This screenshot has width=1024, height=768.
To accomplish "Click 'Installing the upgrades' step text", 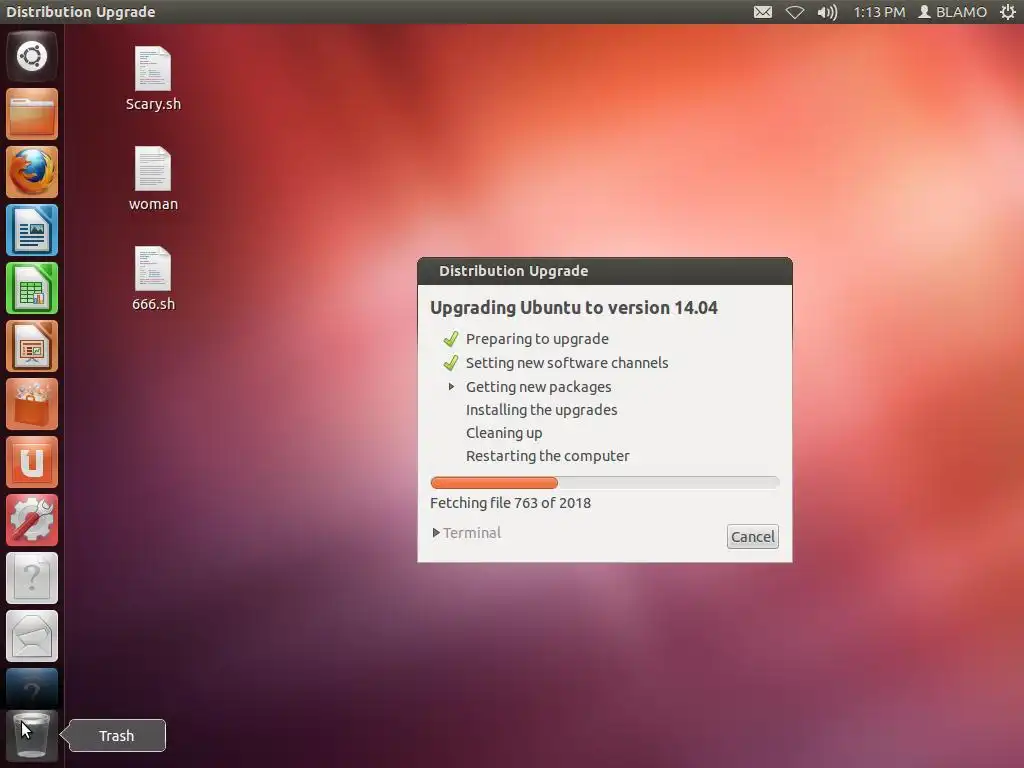I will coord(541,410).
